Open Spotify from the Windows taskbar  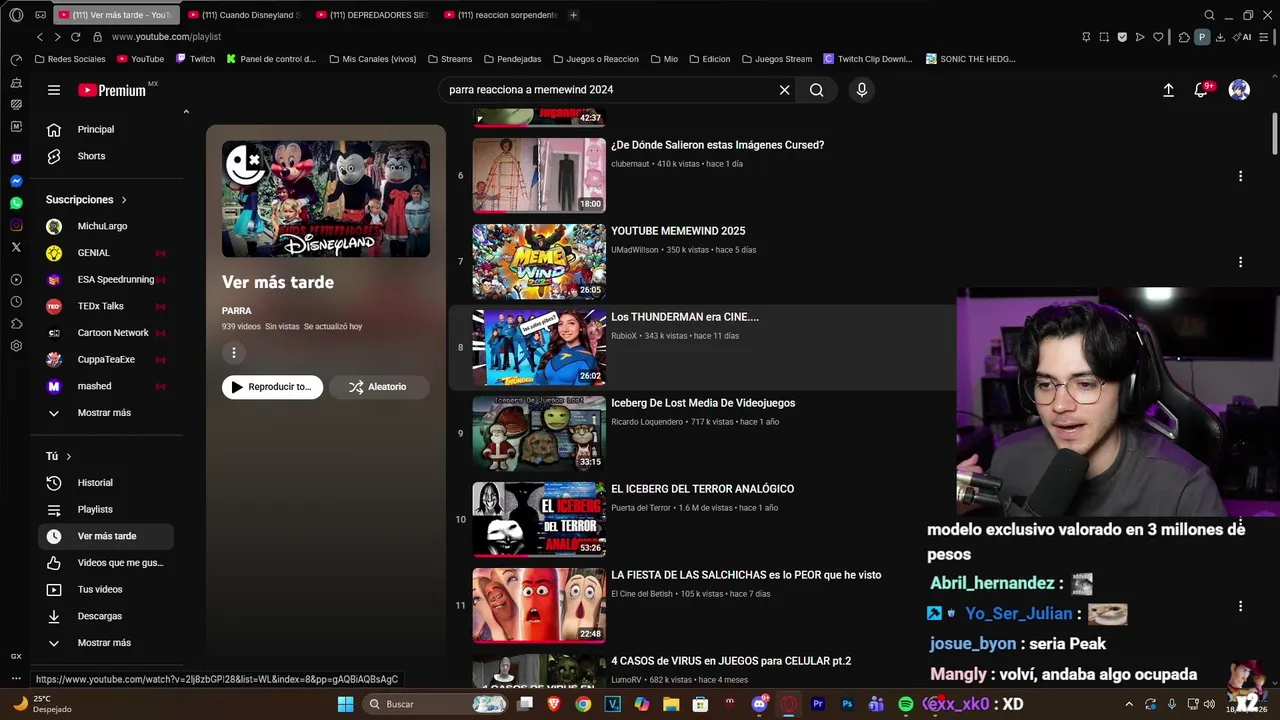(x=906, y=704)
